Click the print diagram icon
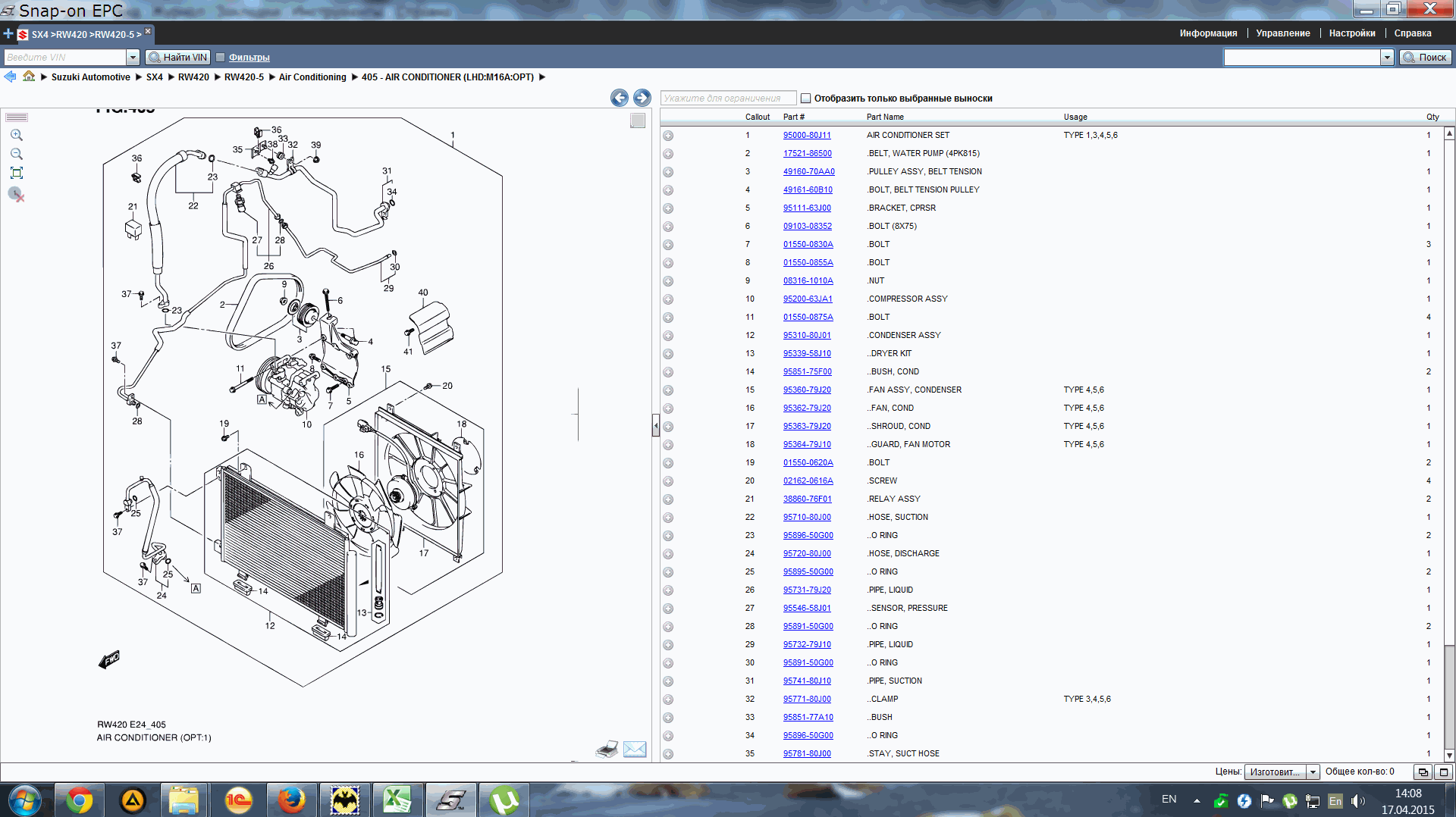Image resolution: width=1456 pixels, height=817 pixels. (607, 750)
